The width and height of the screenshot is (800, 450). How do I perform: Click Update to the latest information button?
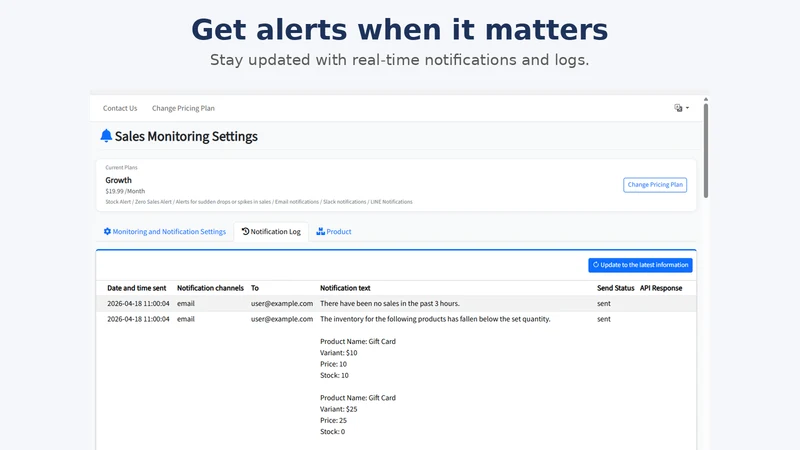tap(640, 265)
